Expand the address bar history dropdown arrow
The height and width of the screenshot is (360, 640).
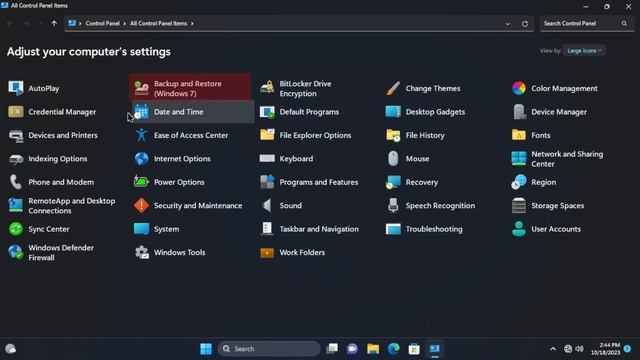click(507, 24)
